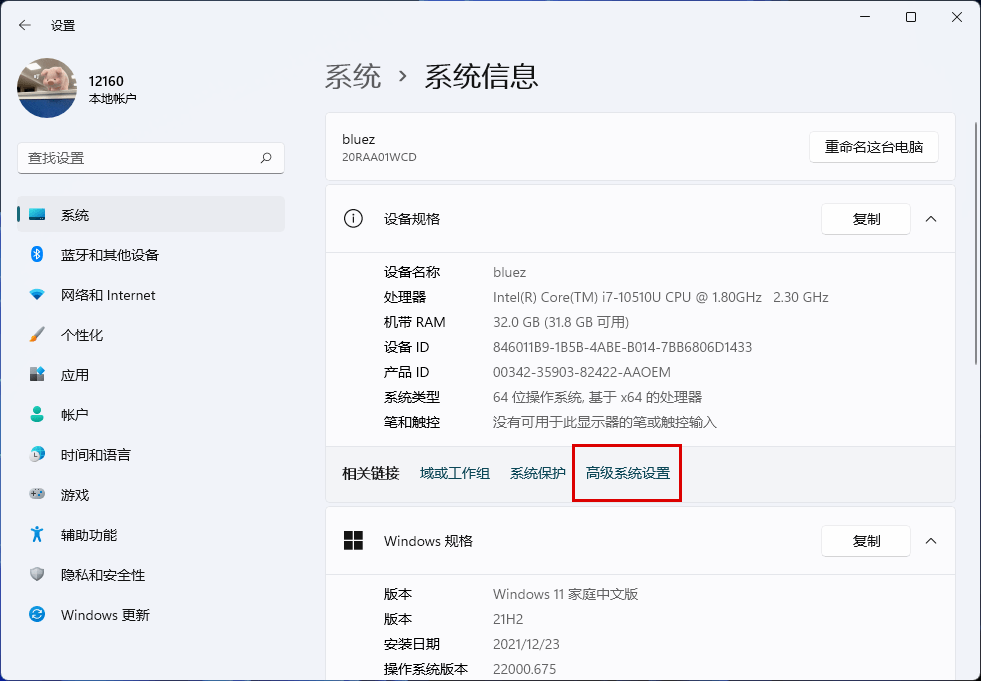Go to 个性化 settings

pos(151,335)
